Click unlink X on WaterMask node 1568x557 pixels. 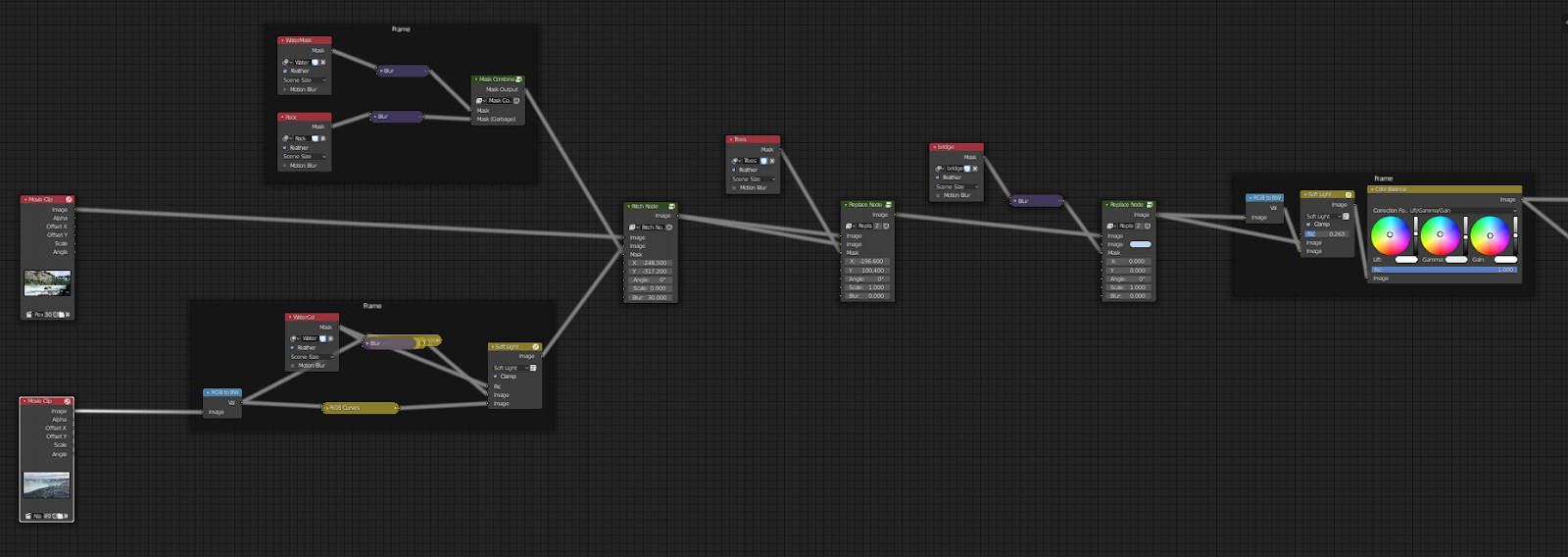[x=322, y=62]
